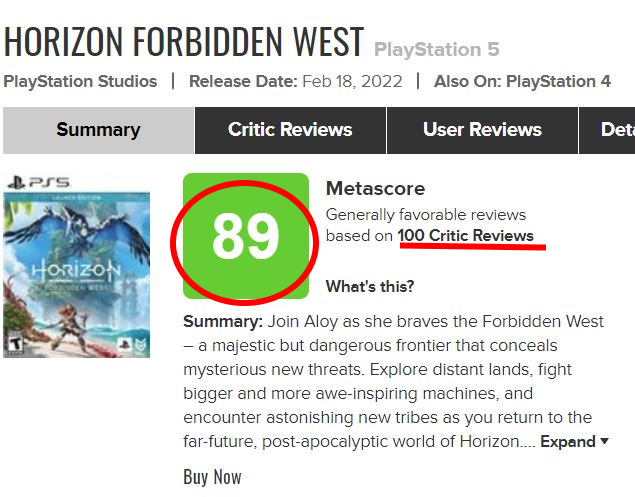Click the Guerrilla logo on cover corner
The image size is (635, 497).
coord(140,344)
